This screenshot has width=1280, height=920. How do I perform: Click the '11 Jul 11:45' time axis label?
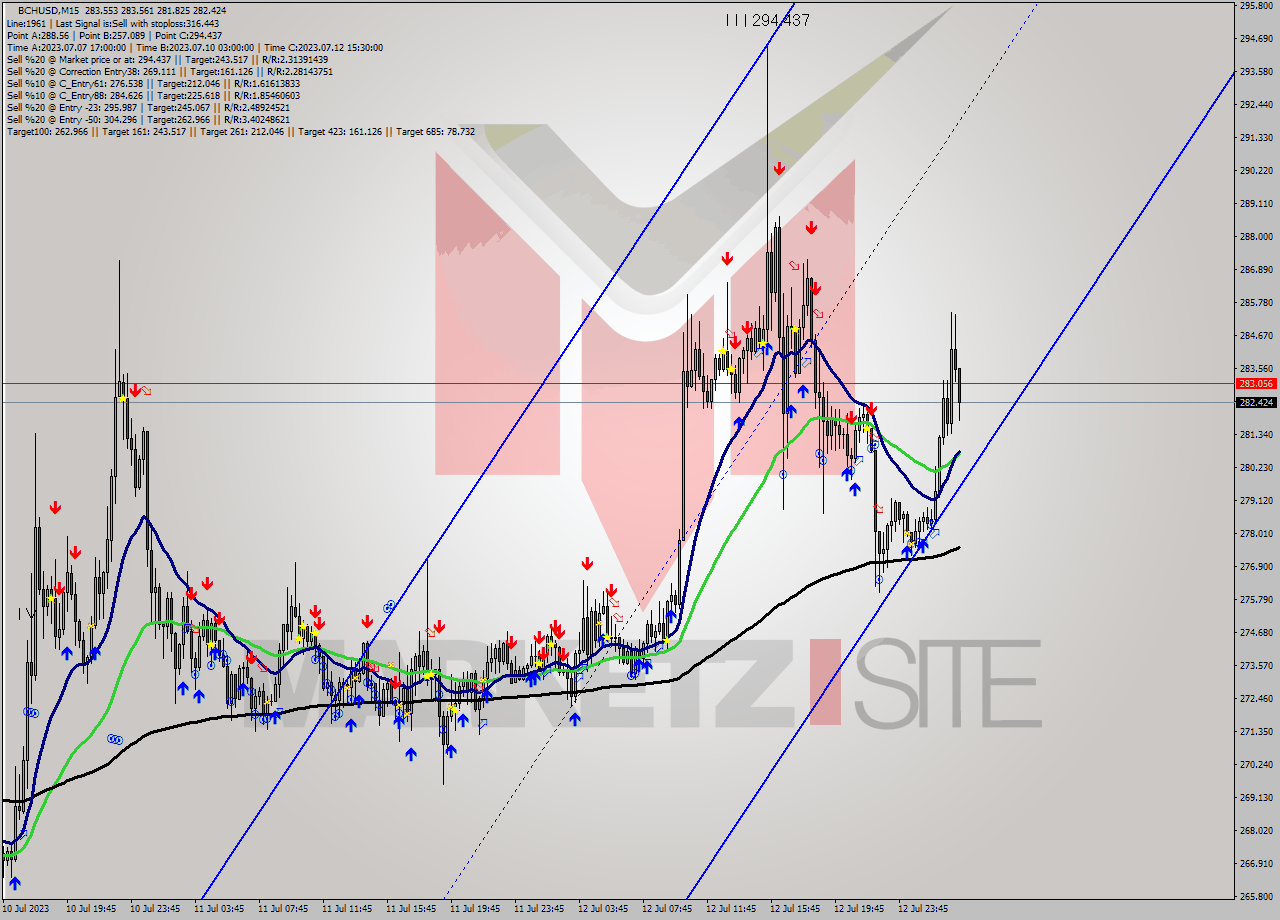point(347,909)
